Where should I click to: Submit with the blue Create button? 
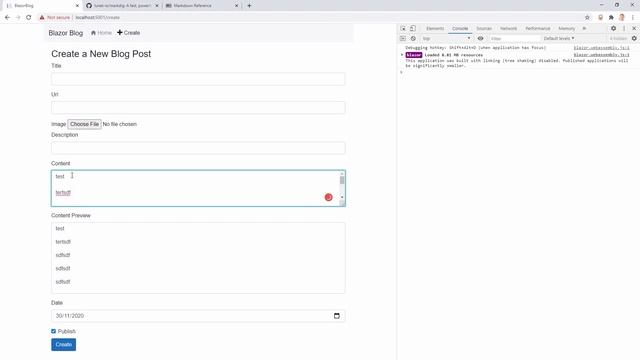(x=64, y=344)
